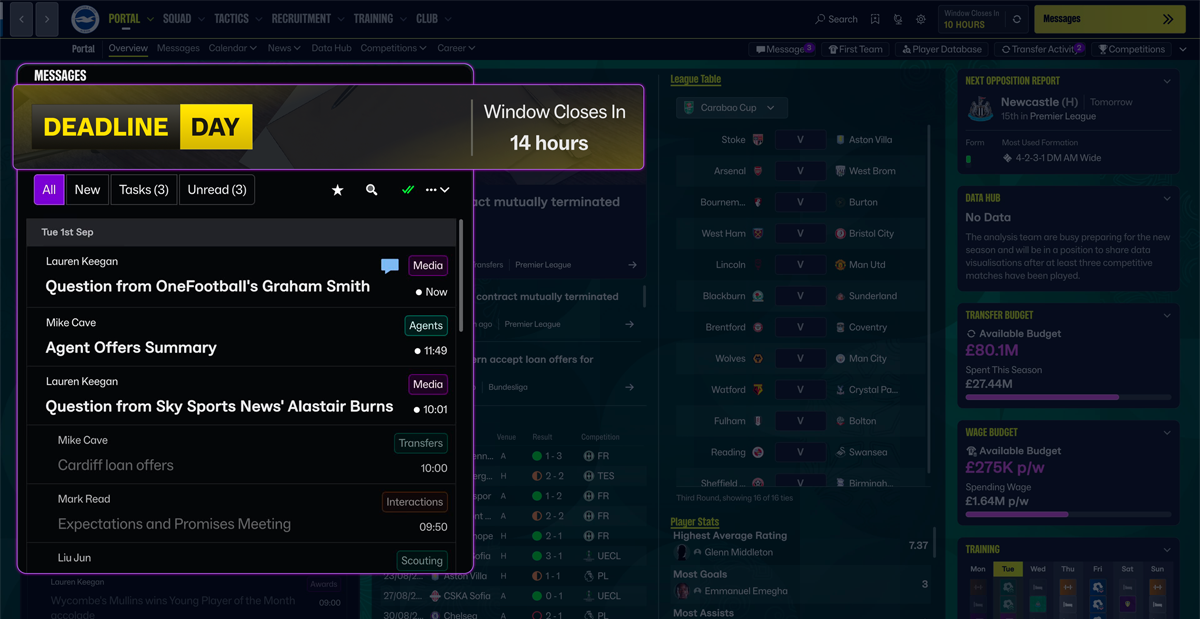Follow the League Table heading link
Image resolution: width=1200 pixels, height=619 pixels.
tap(696, 79)
